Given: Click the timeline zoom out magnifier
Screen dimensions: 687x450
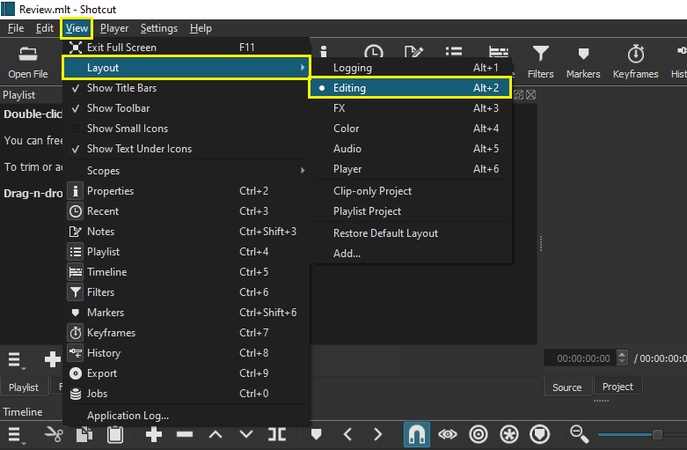Looking at the screenshot, I should click(x=579, y=434).
